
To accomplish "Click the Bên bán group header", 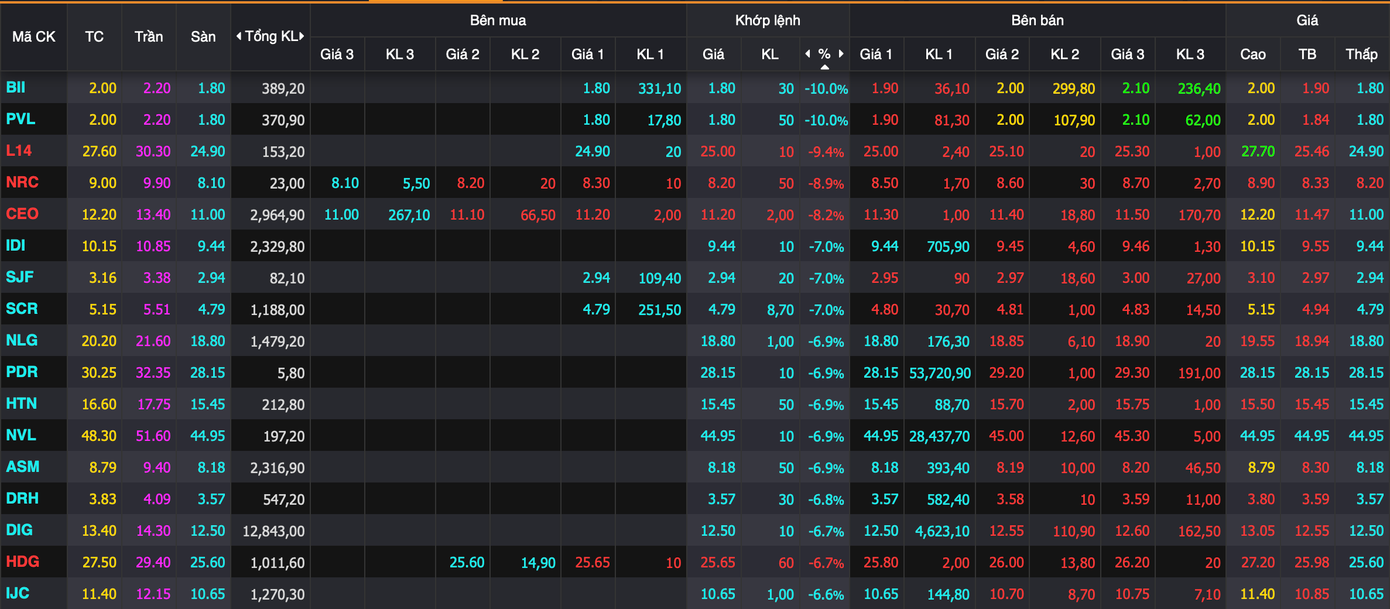I will (1037, 20).
